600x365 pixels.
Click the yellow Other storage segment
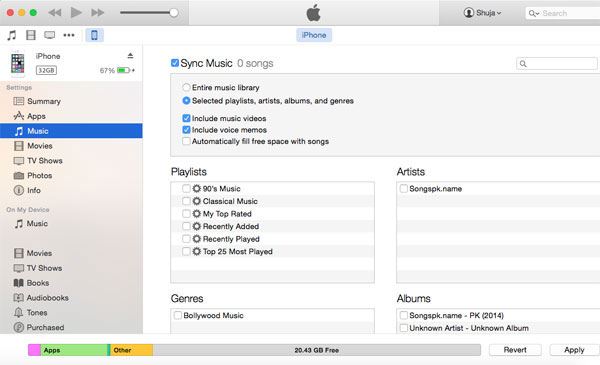(132, 350)
